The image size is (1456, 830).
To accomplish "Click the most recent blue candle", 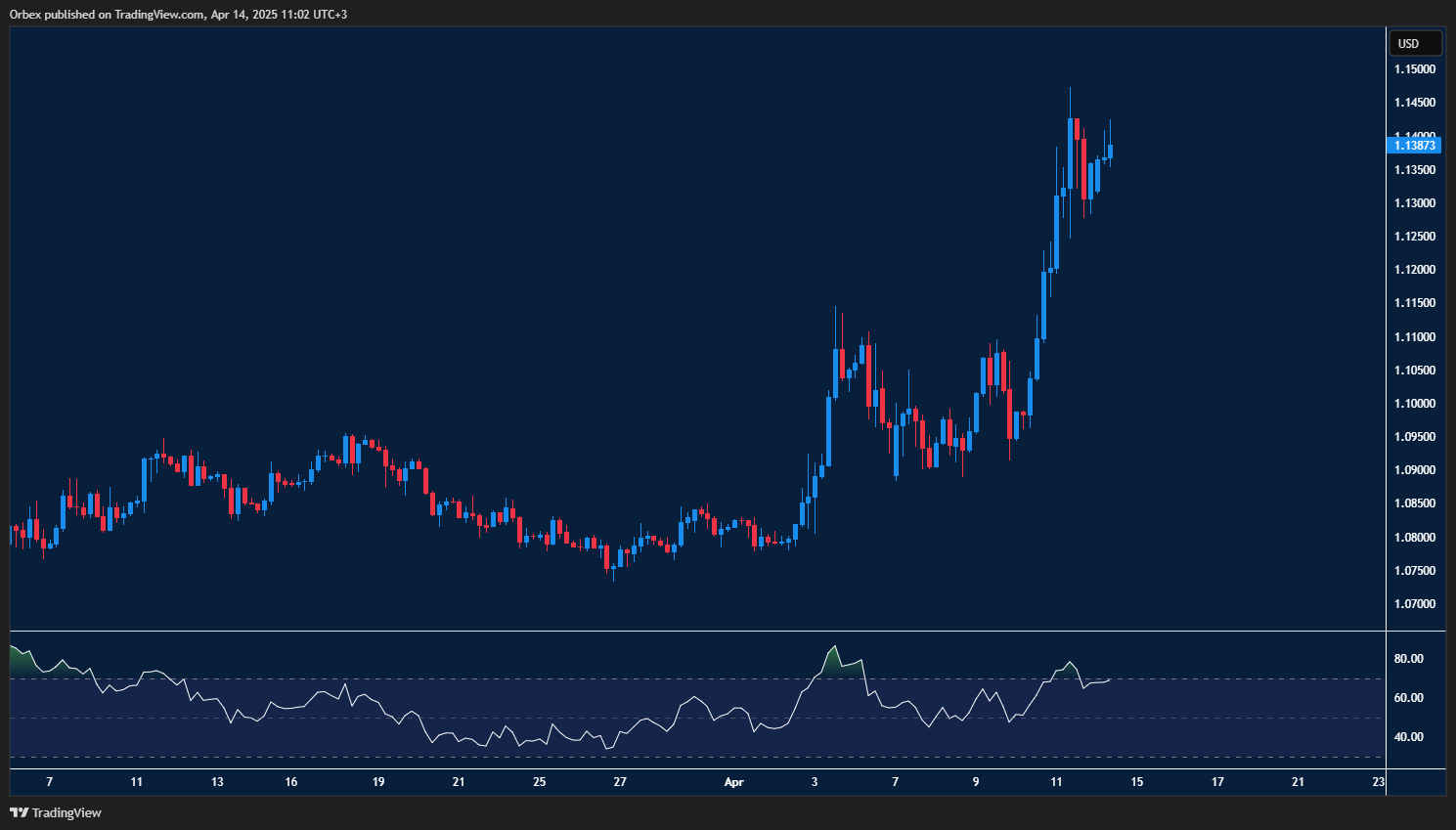I will tap(1110, 152).
